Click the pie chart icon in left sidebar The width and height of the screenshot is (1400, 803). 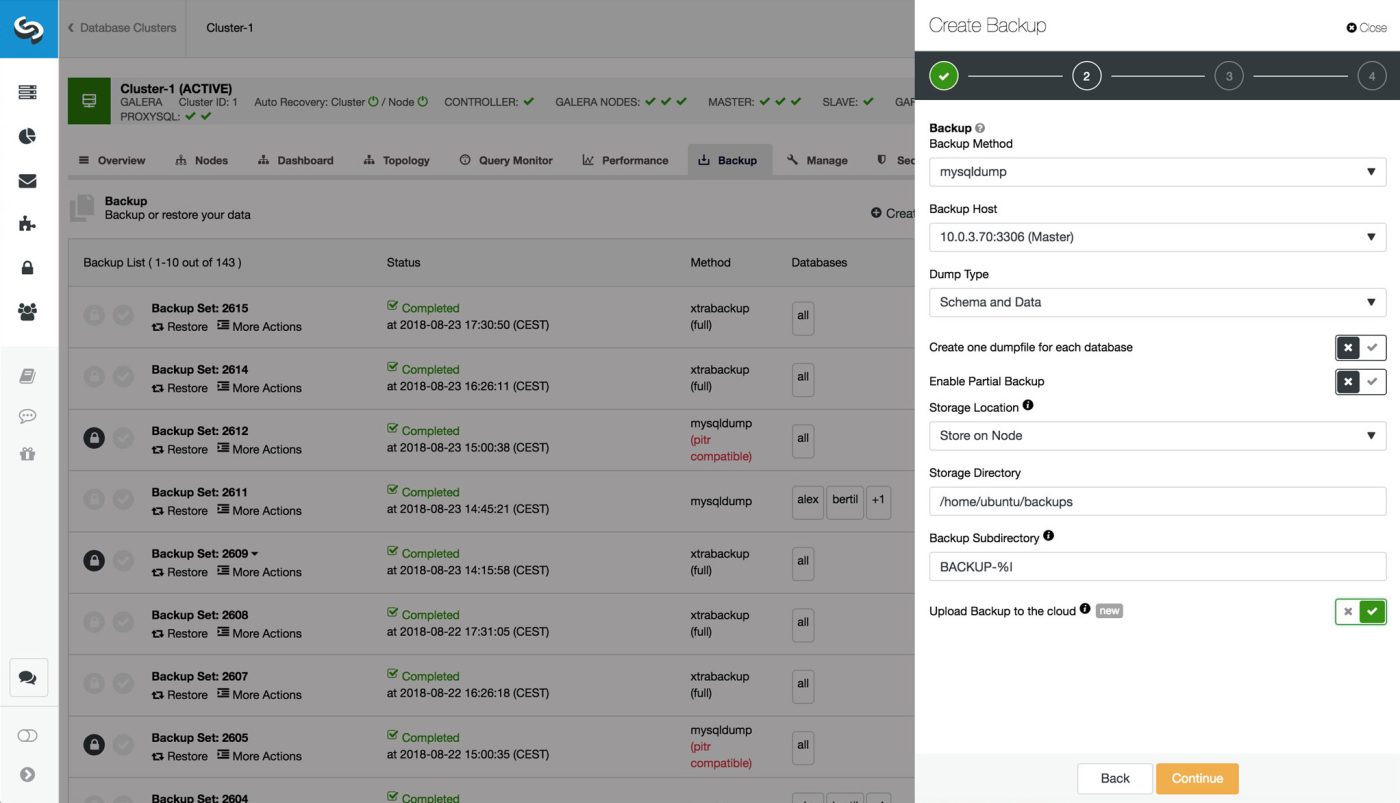tap(27, 136)
